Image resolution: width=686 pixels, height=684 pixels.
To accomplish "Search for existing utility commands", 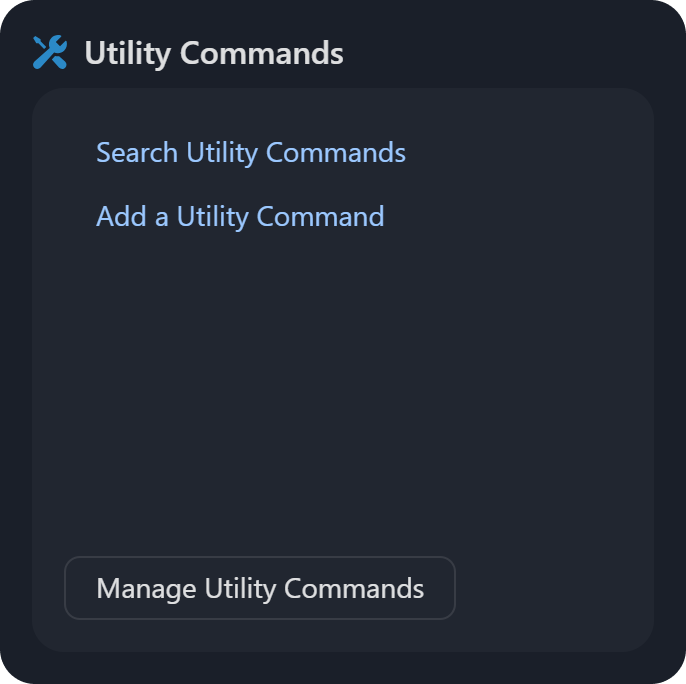I will [x=250, y=153].
